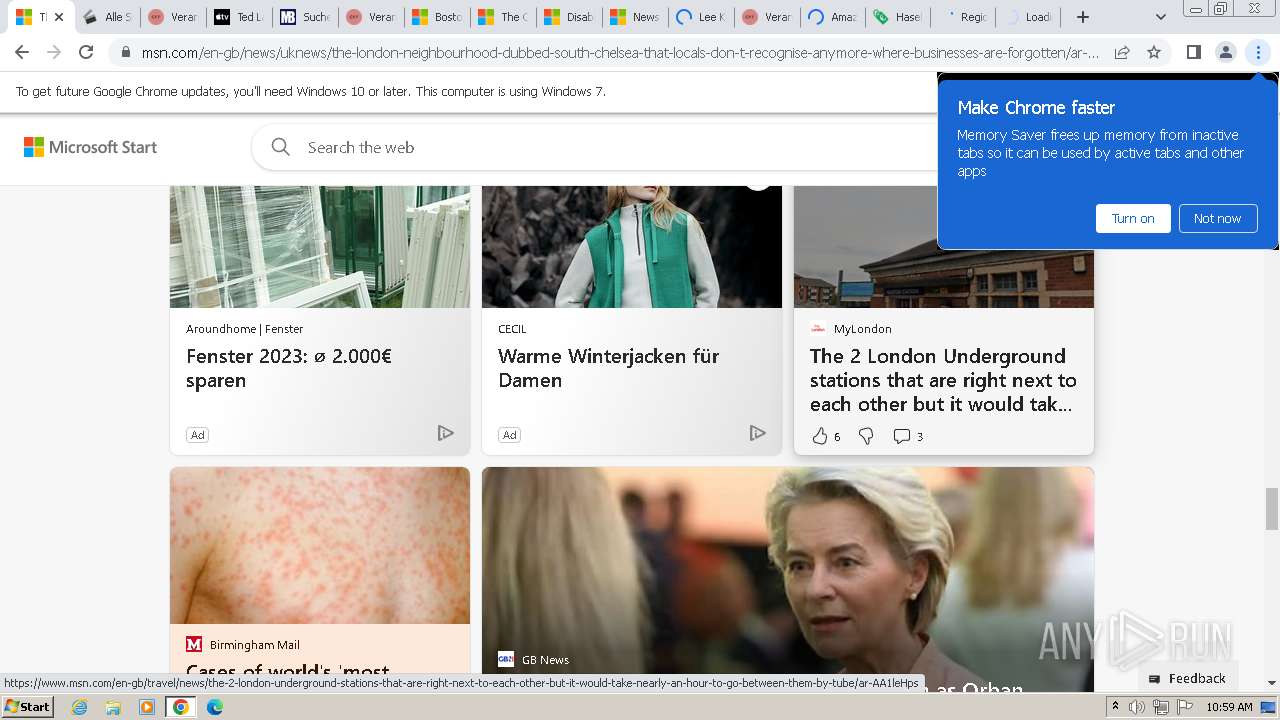Show hidden system tray icons
1280x720 pixels.
click(1115, 707)
